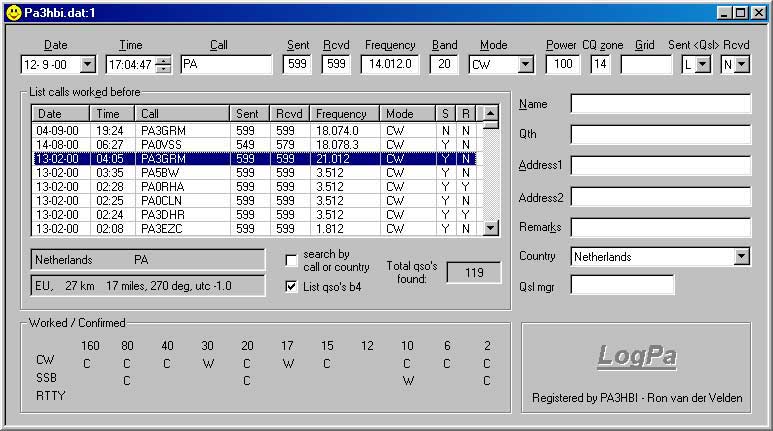
Task: Click the Netherlands PA country info box
Action: (148, 259)
